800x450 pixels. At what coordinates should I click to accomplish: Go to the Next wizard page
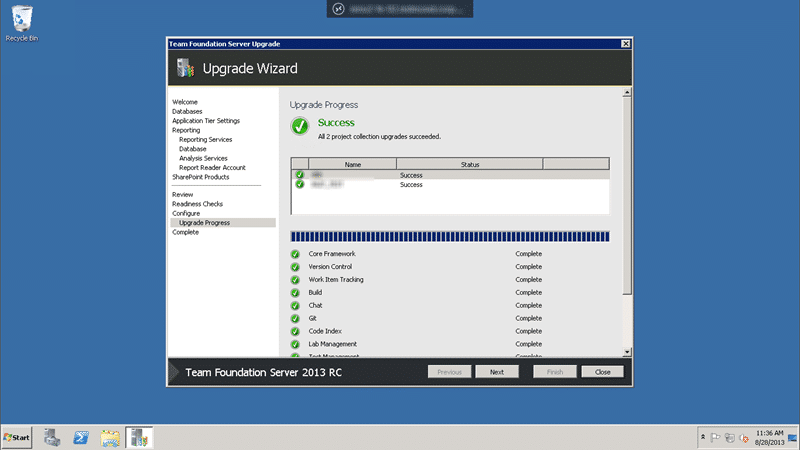click(497, 372)
